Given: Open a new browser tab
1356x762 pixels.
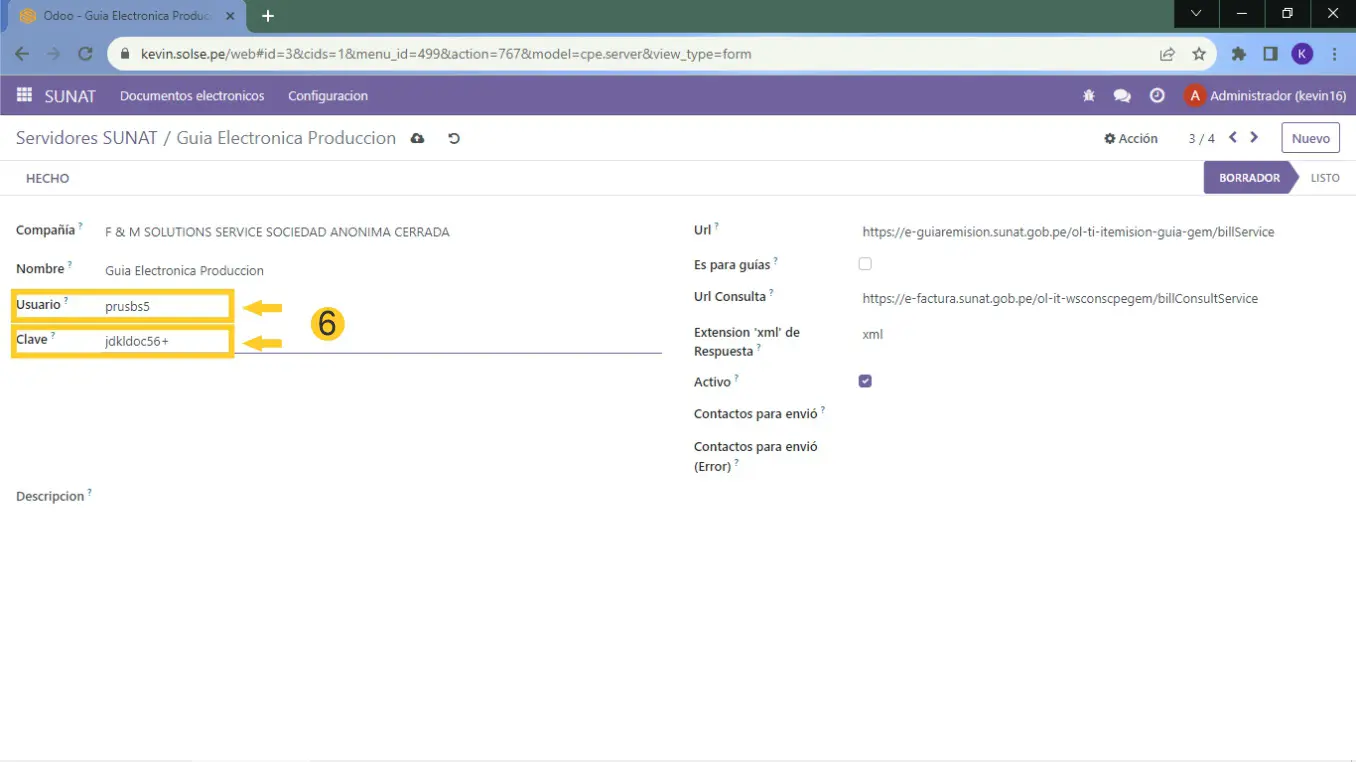Looking at the screenshot, I should 268,16.
